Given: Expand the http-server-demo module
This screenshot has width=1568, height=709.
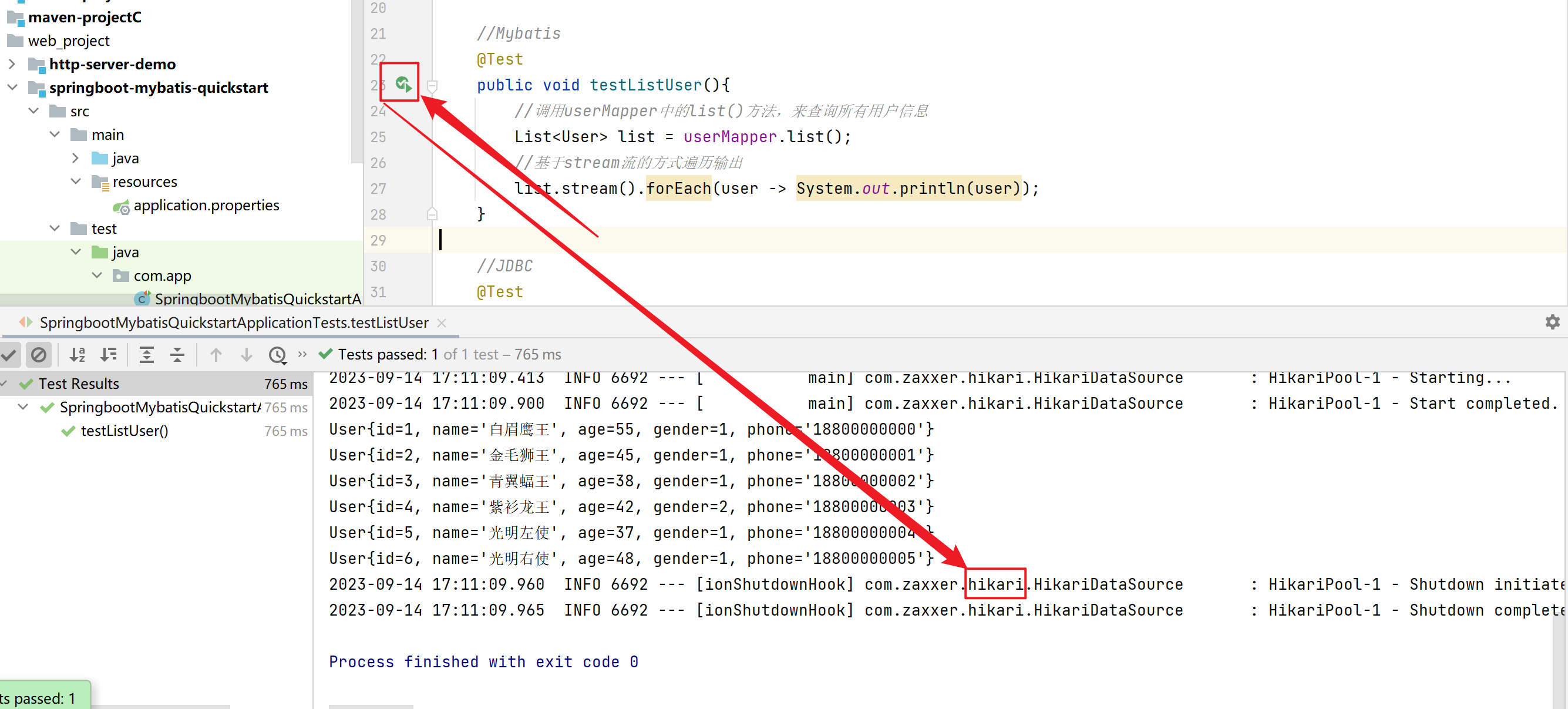Looking at the screenshot, I should (12, 64).
